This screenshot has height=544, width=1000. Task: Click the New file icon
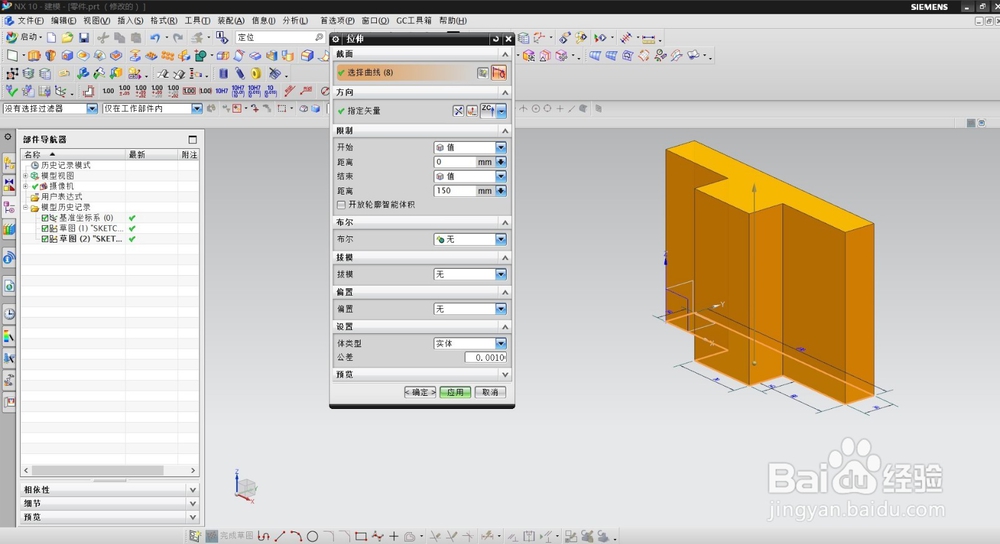[52, 38]
